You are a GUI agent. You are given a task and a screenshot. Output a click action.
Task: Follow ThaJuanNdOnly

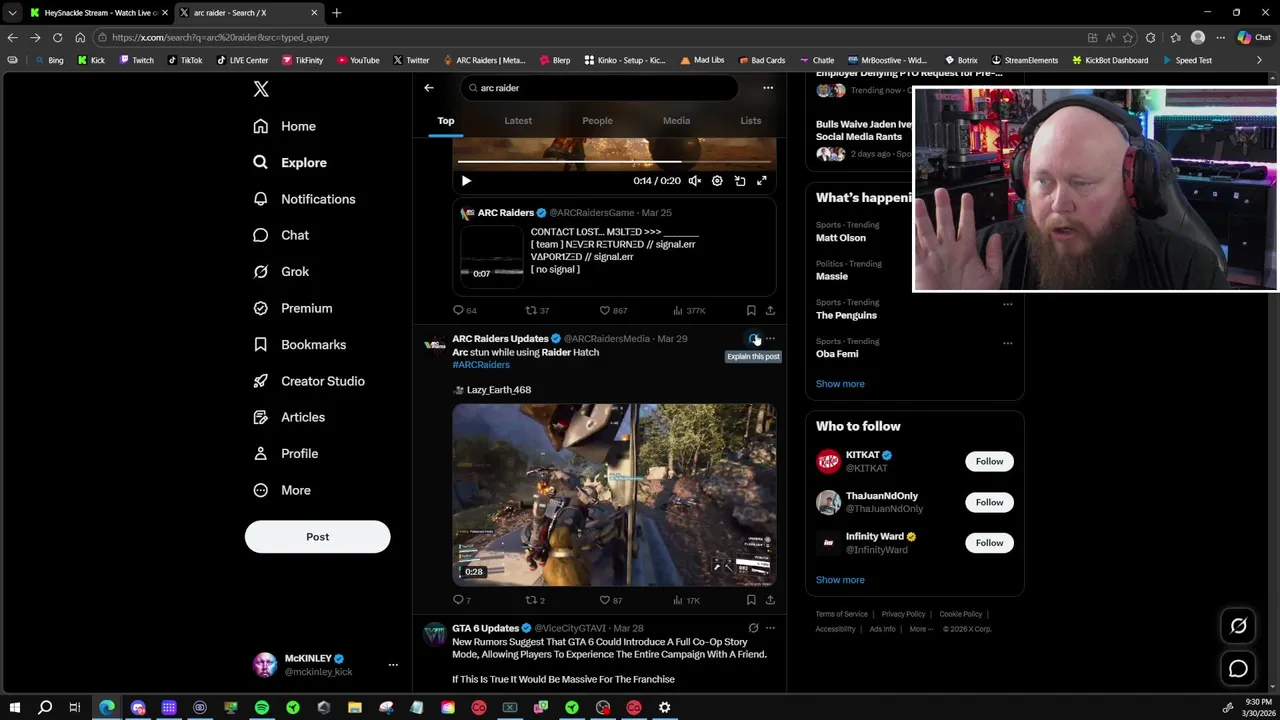989,503
